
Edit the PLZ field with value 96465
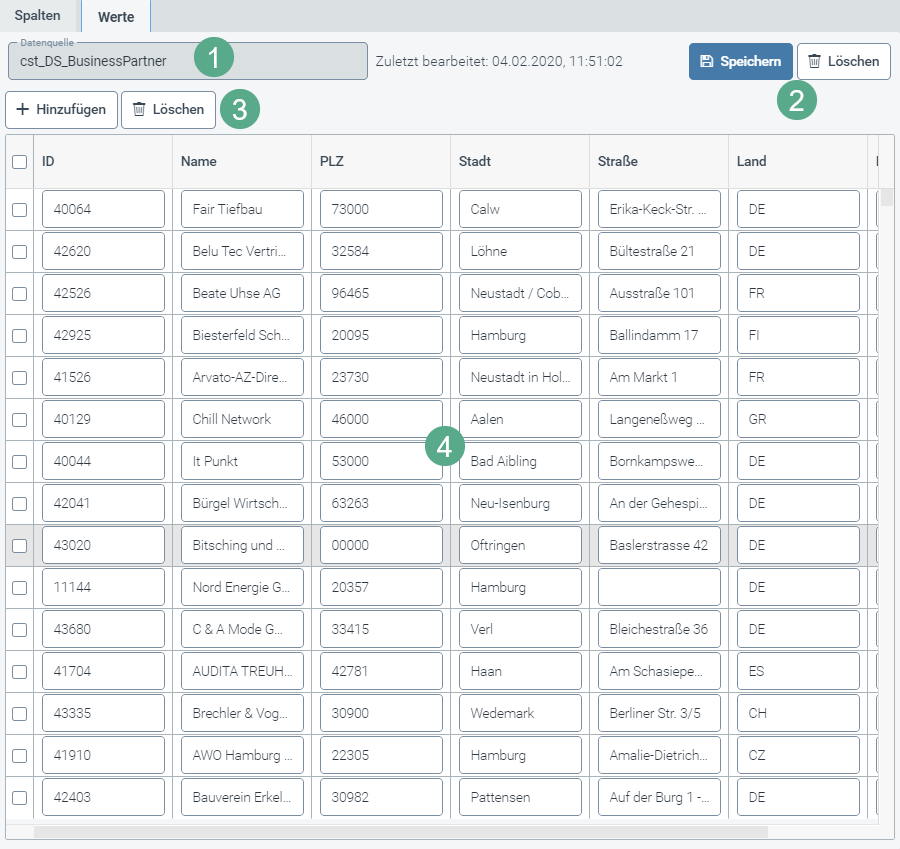381,294
